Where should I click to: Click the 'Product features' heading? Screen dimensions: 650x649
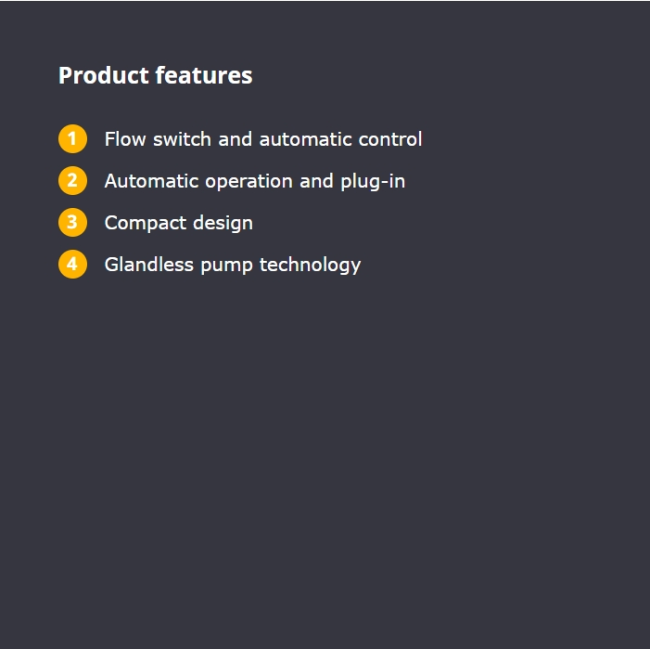tap(155, 75)
